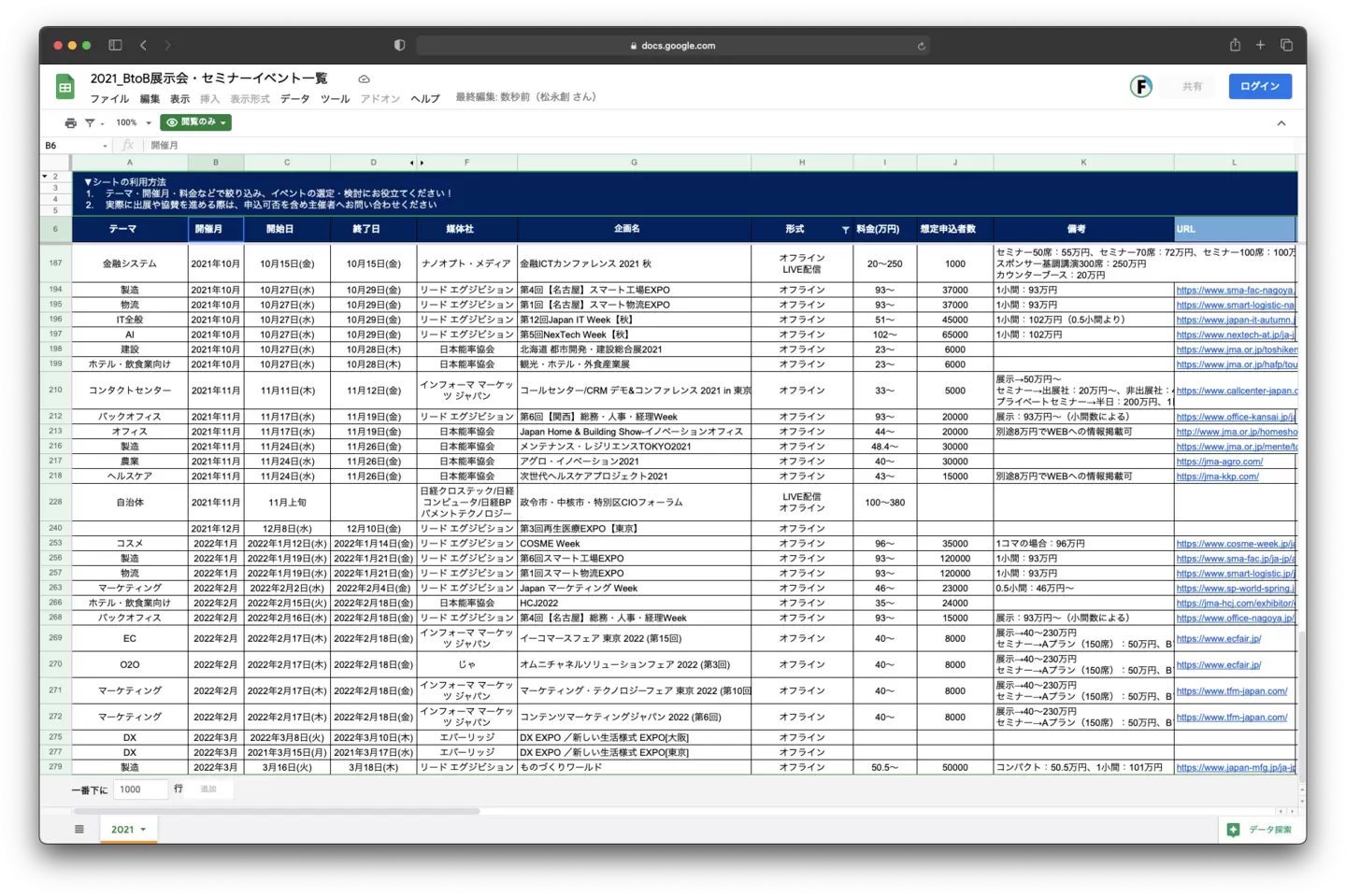The width and height of the screenshot is (1346, 896).
Task: Open the cosme-week link in row 253
Action: pos(1236,544)
